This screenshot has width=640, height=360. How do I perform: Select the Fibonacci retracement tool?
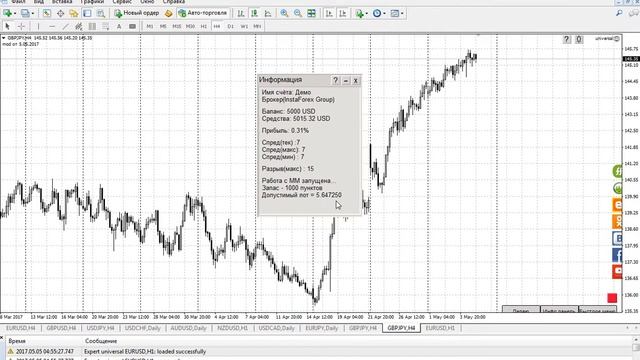92,26
